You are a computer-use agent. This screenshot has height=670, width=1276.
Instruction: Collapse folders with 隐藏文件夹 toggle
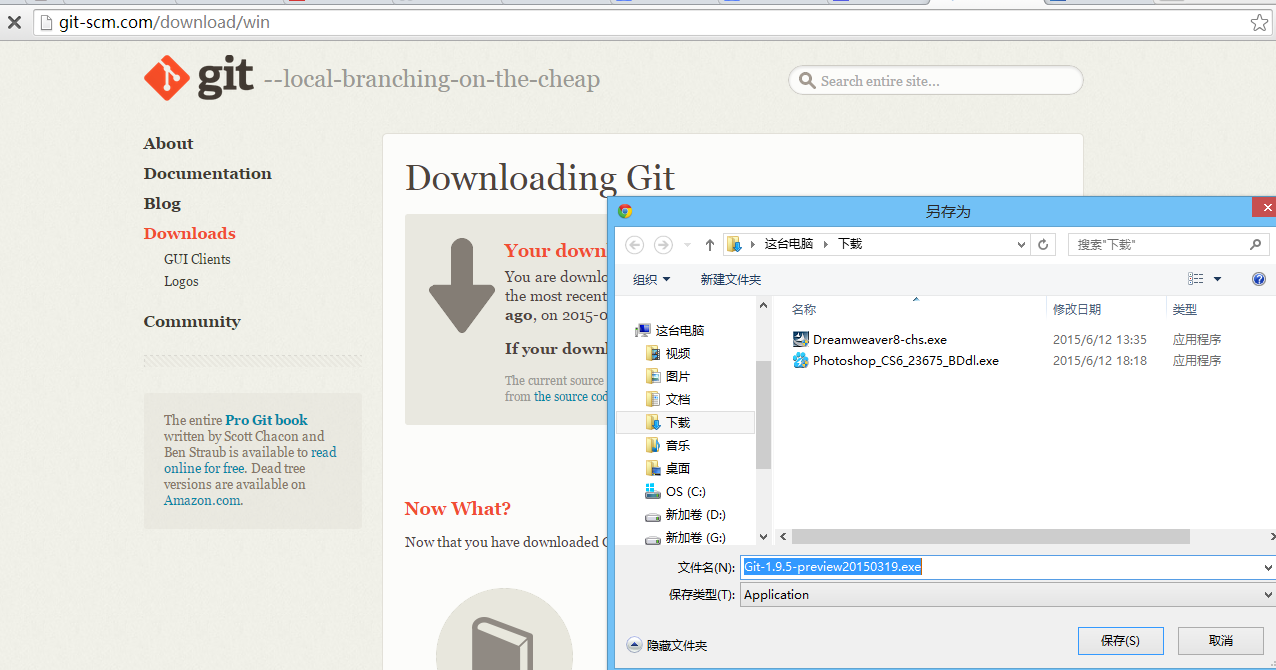667,645
